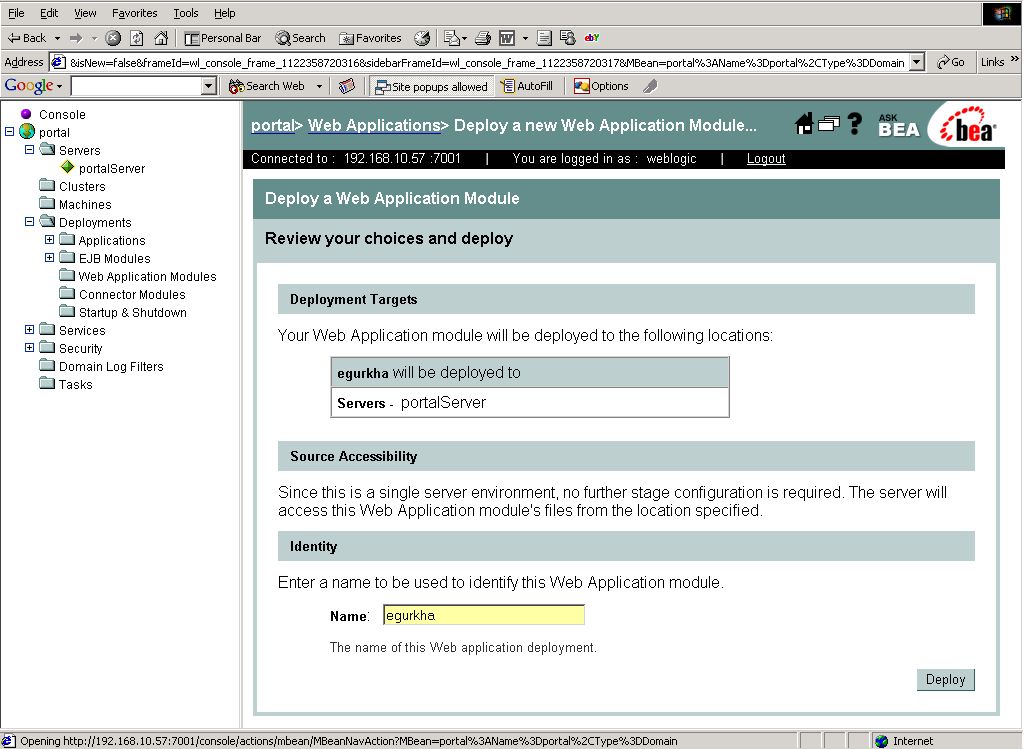This screenshot has height=749, width=1024.
Task: Open the Edit with Word dropdown arrow
Action: tap(525, 38)
